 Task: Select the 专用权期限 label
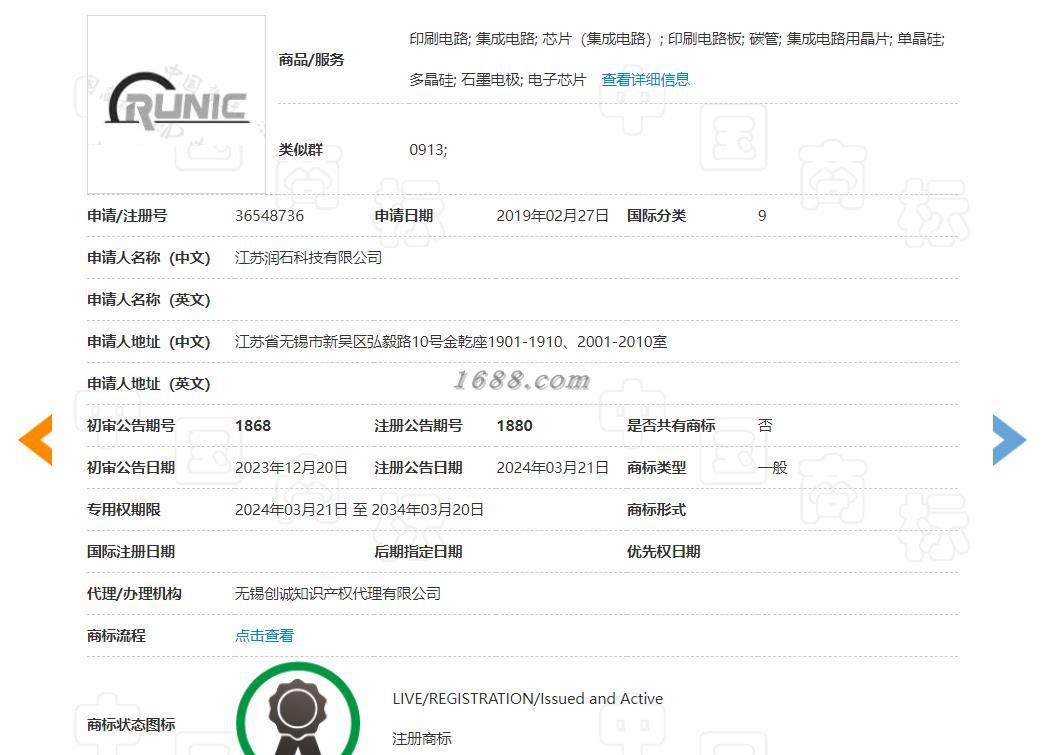[124, 510]
